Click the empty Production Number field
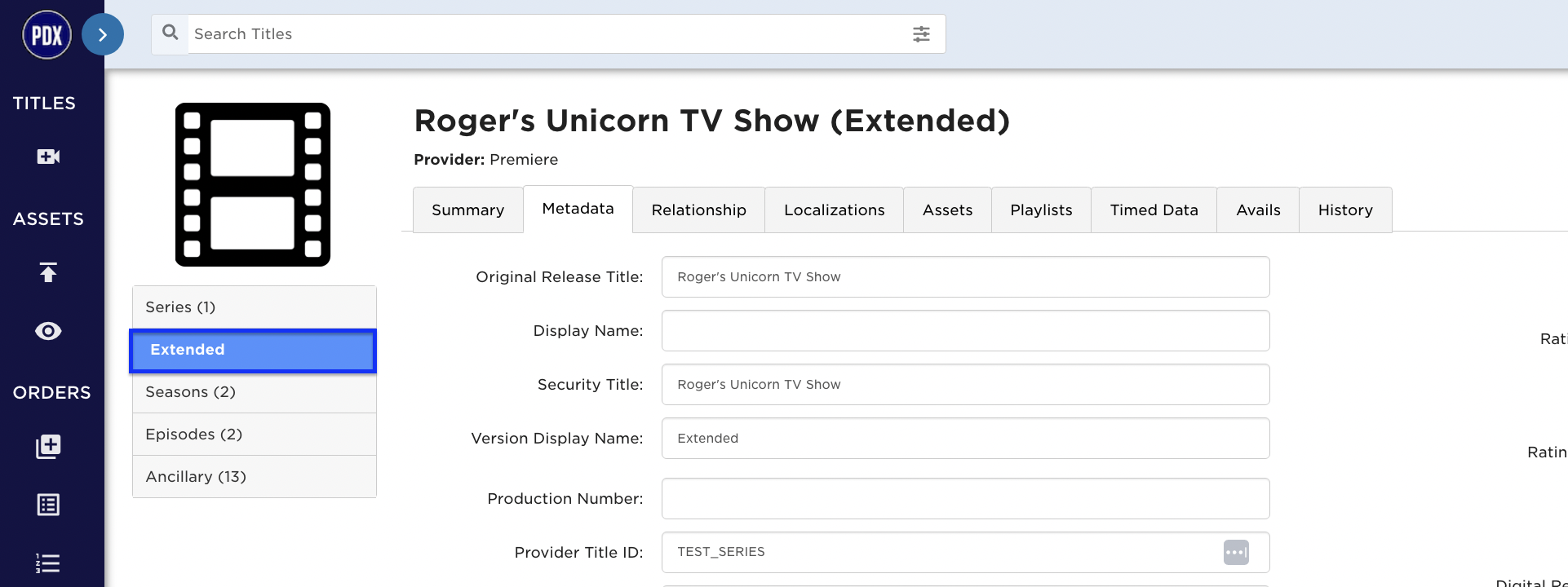Image resolution: width=1568 pixels, height=587 pixels. (x=966, y=499)
